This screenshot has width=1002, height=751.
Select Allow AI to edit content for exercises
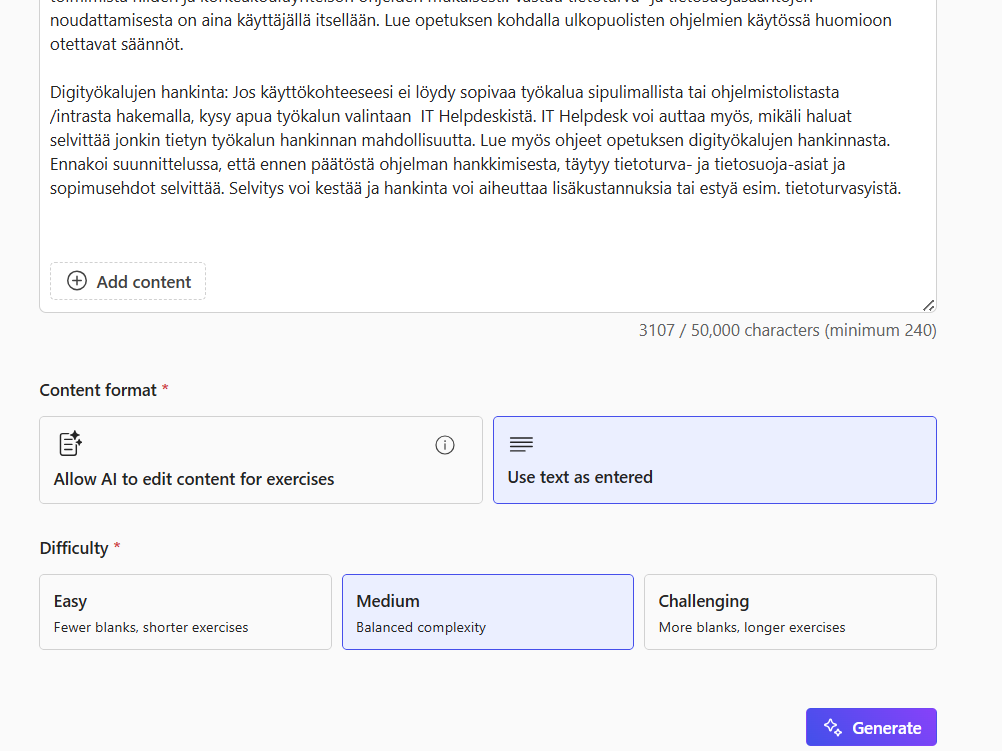[260, 460]
